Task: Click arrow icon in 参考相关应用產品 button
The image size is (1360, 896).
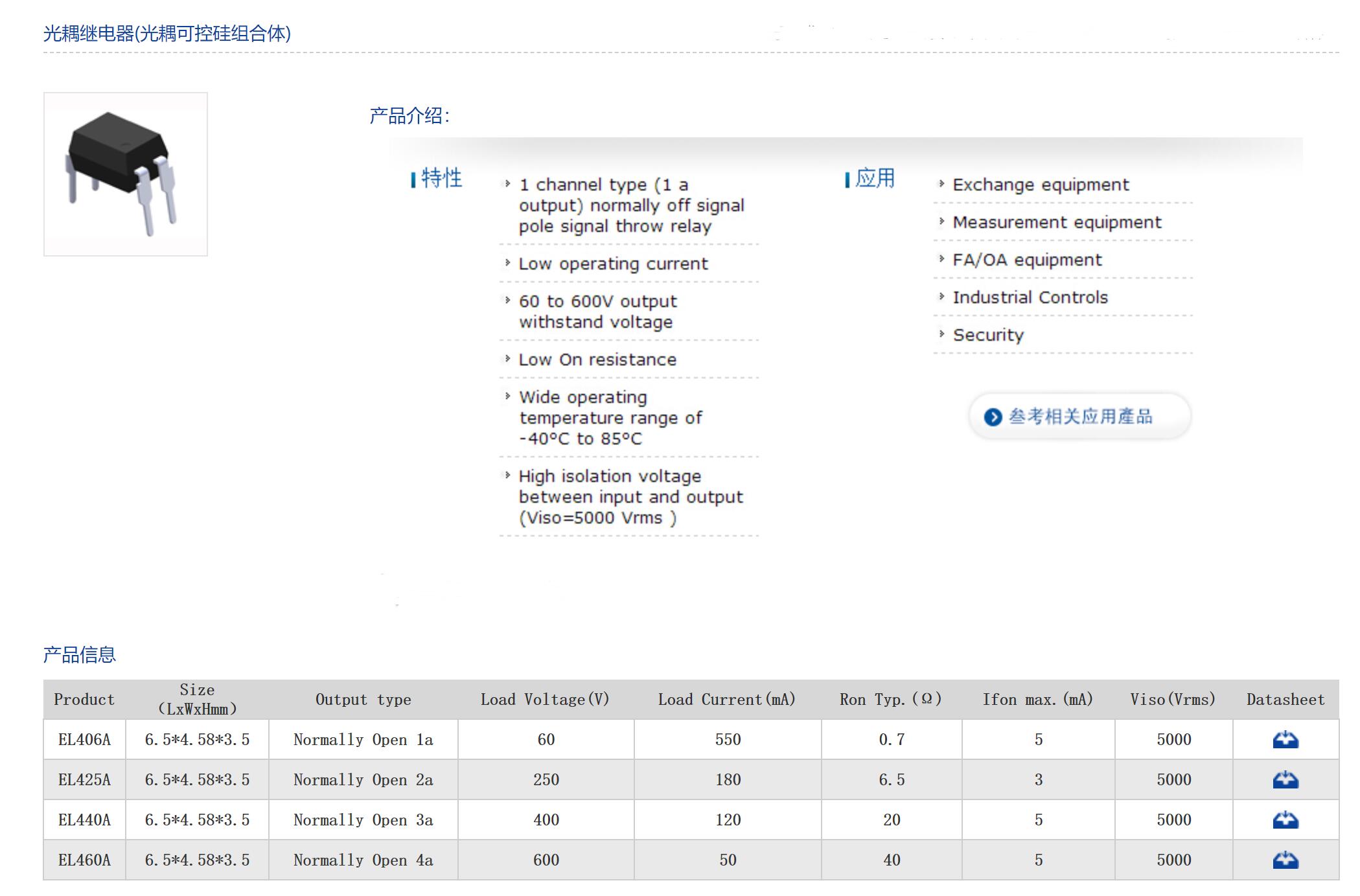Action: pos(992,417)
